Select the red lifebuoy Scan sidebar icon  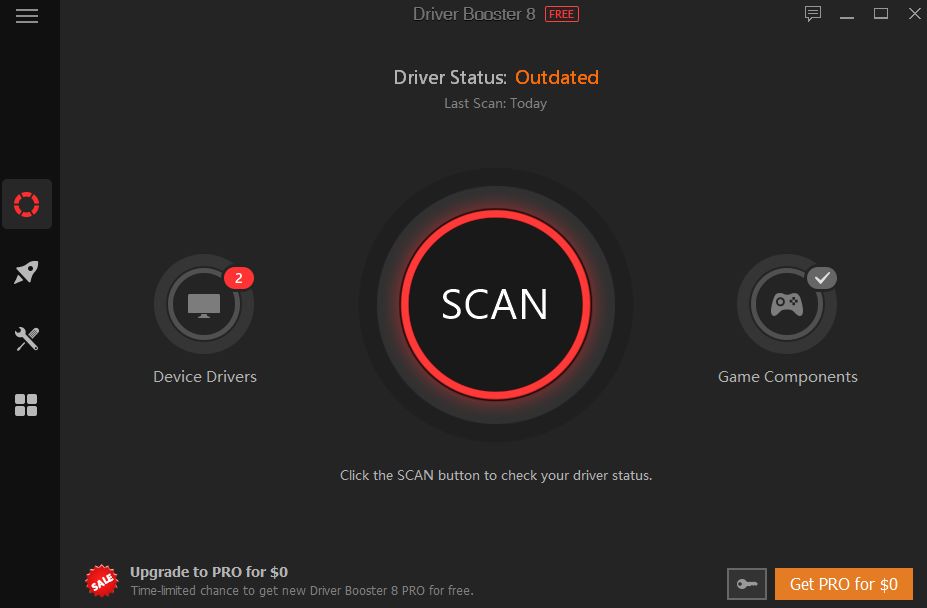pyautogui.click(x=27, y=204)
